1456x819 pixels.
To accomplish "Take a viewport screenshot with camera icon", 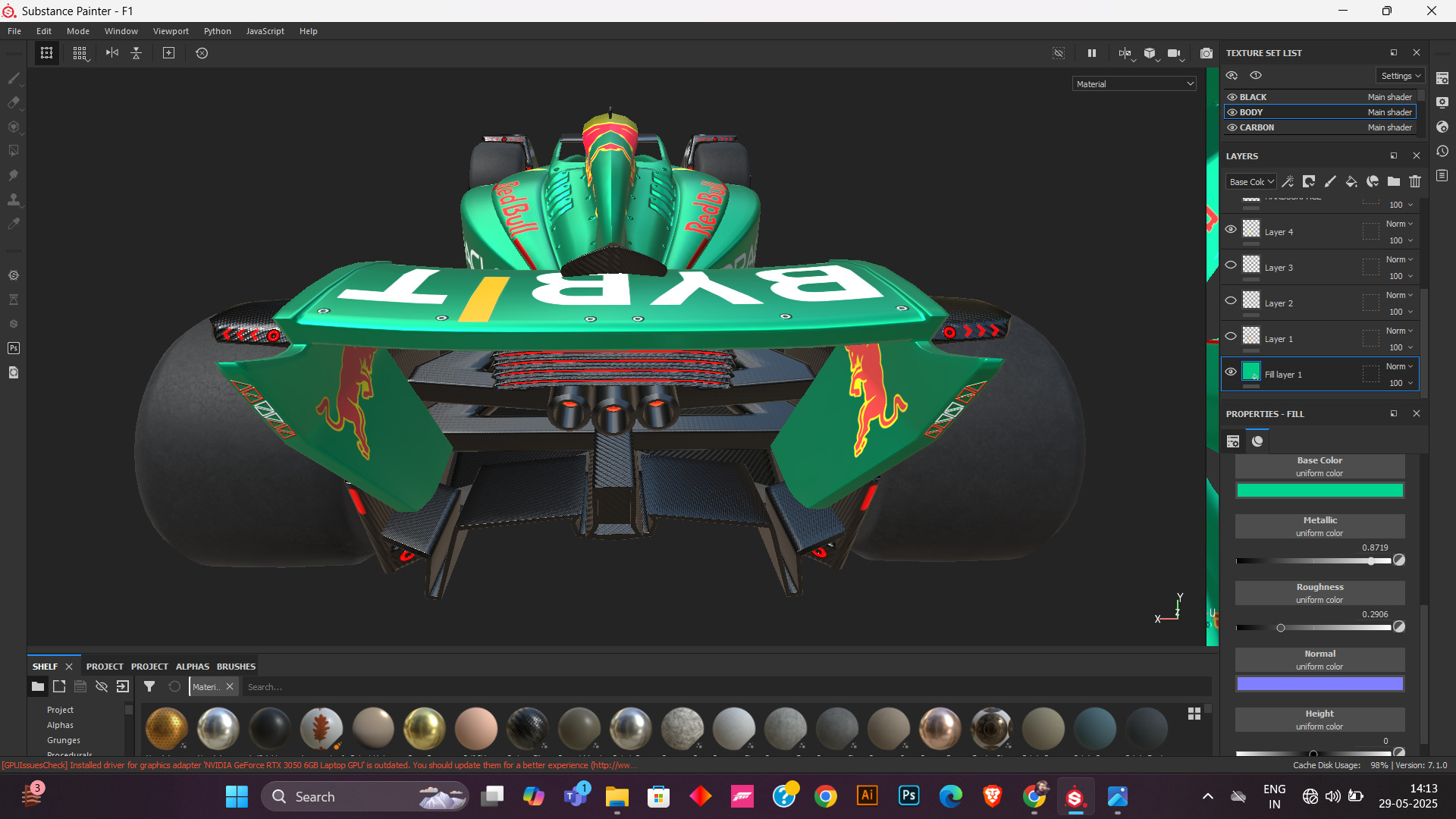I will click(1207, 53).
